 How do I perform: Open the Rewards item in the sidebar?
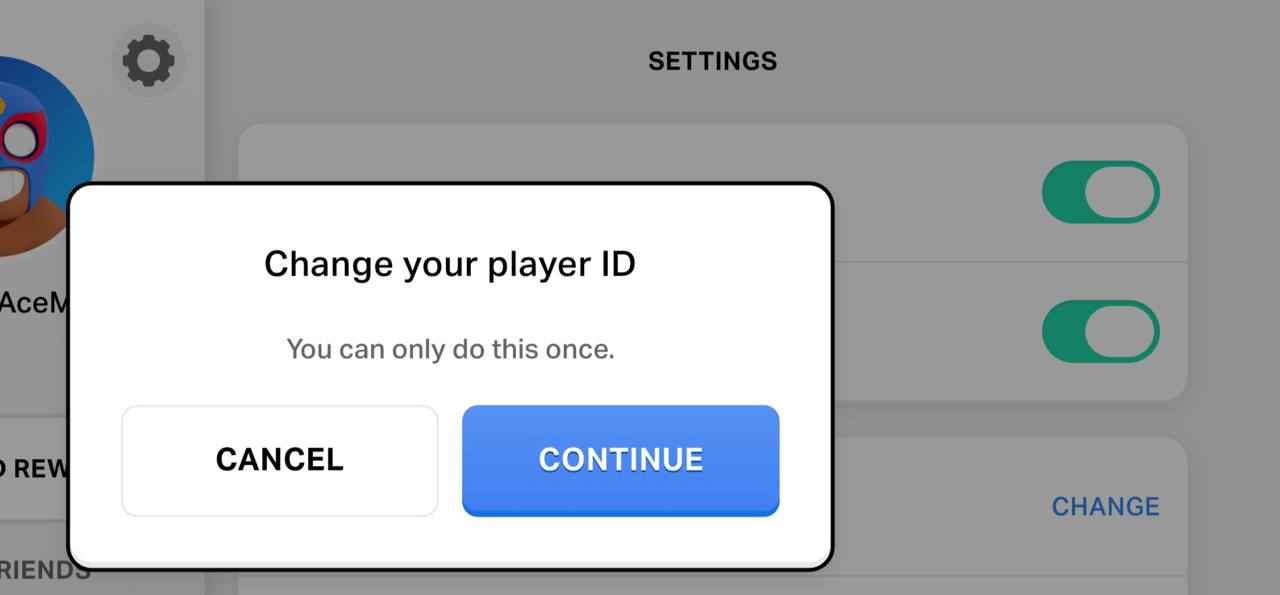point(32,468)
